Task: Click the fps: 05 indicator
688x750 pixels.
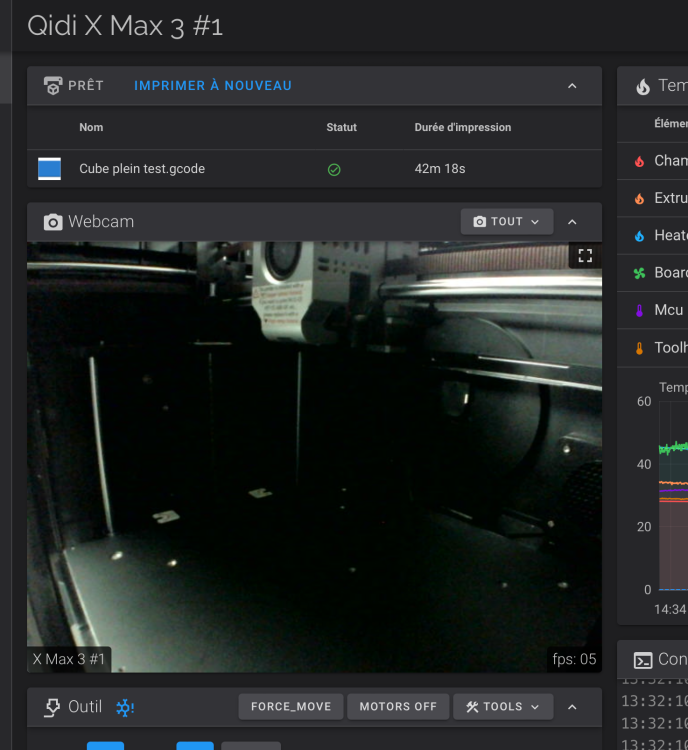Action: coord(574,659)
